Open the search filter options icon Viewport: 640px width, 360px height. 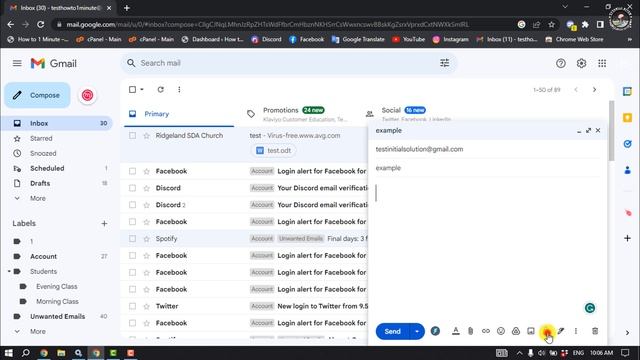coord(444,63)
